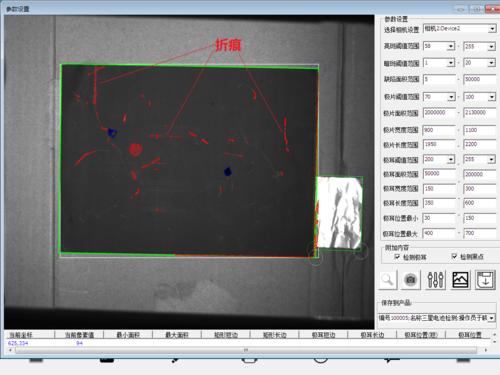This screenshot has height=375, width=500.
Task: Open the 保存到产品 product dropdown
Action: point(437,318)
